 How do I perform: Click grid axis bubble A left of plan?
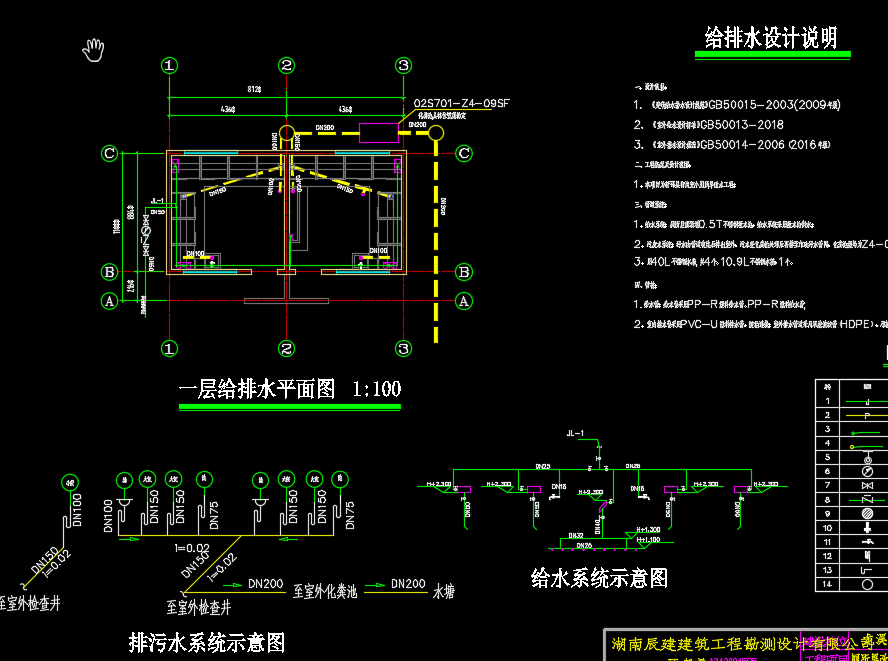109,301
